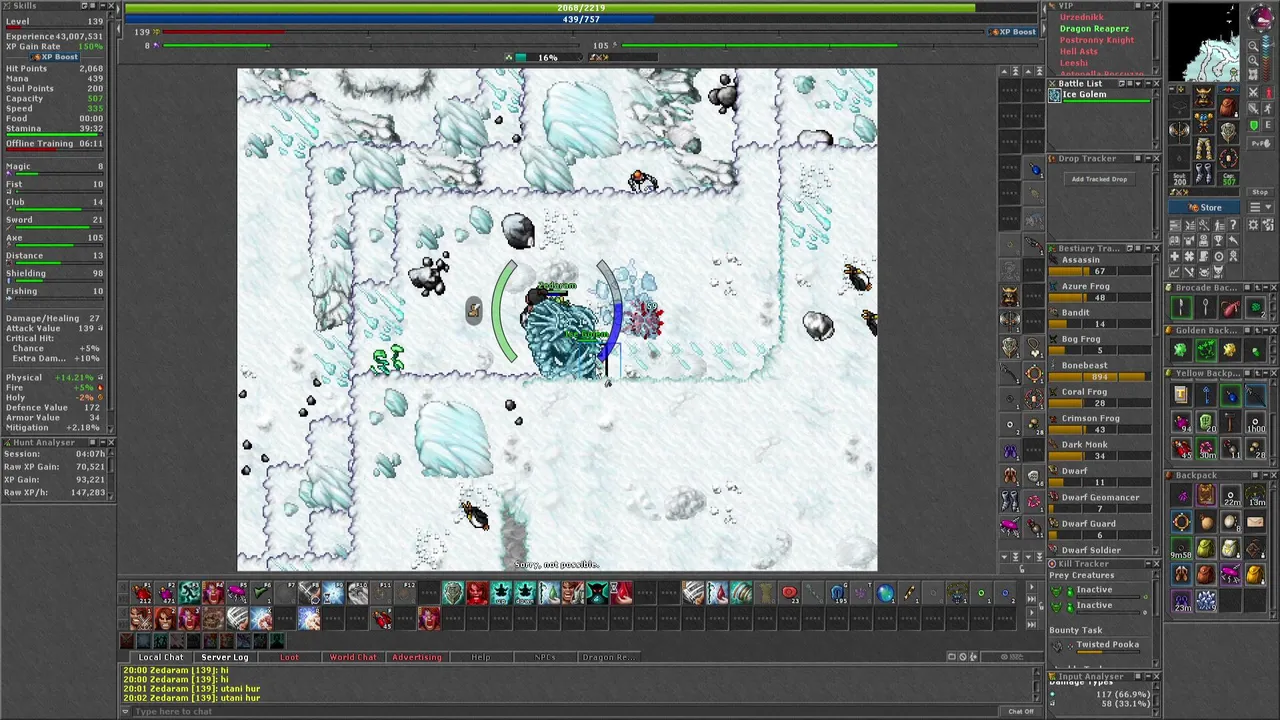The width and height of the screenshot is (1280, 720).
Task: Click the XP Boost button in Skills
Action: [55, 57]
